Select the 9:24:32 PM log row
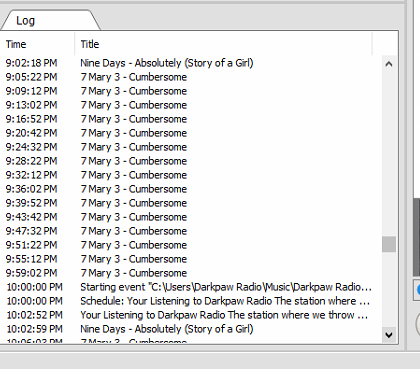420x369 pixels. pos(191,147)
